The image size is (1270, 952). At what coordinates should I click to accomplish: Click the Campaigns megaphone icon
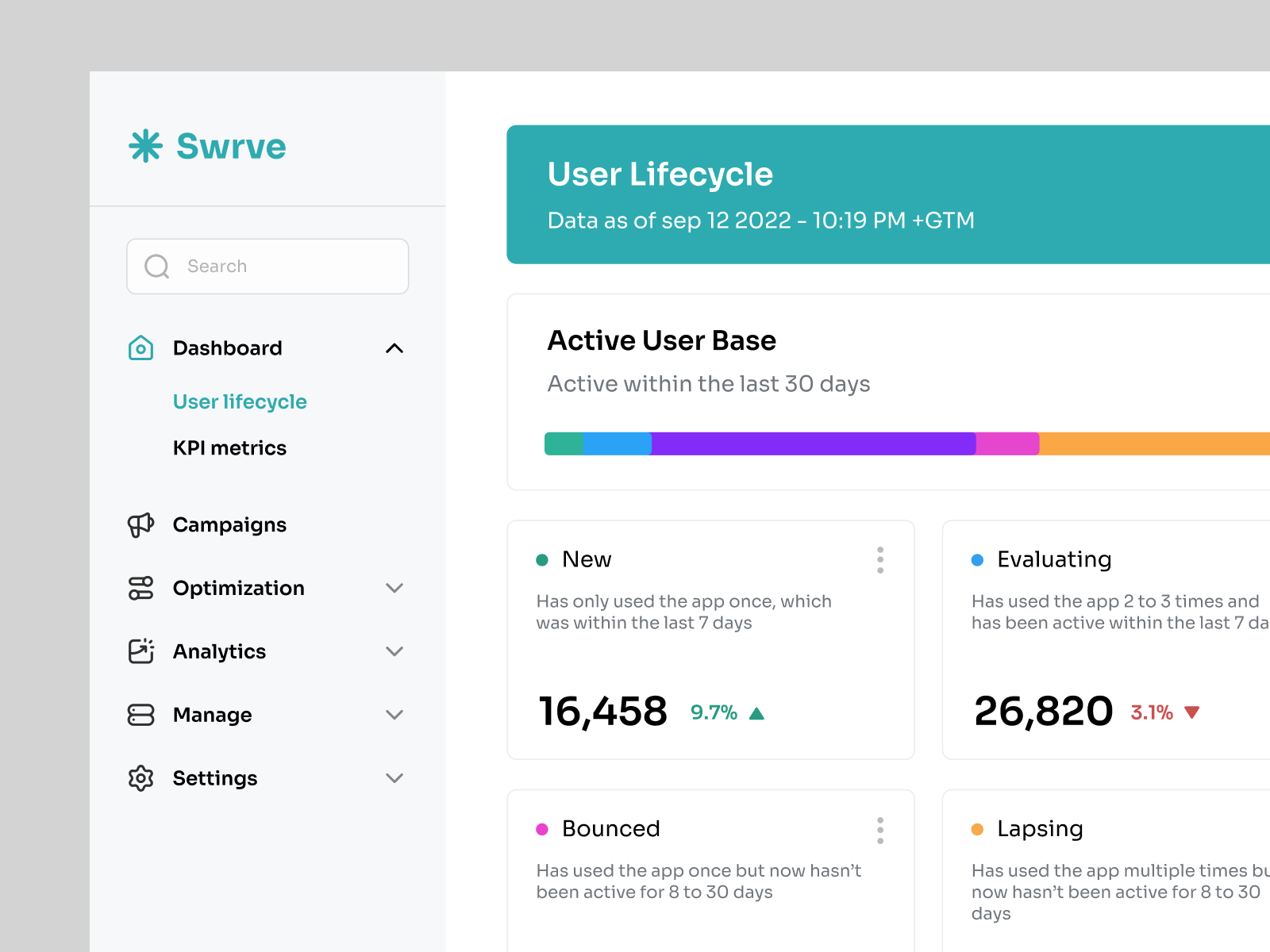pyautogui.click(x=140, y=524)
